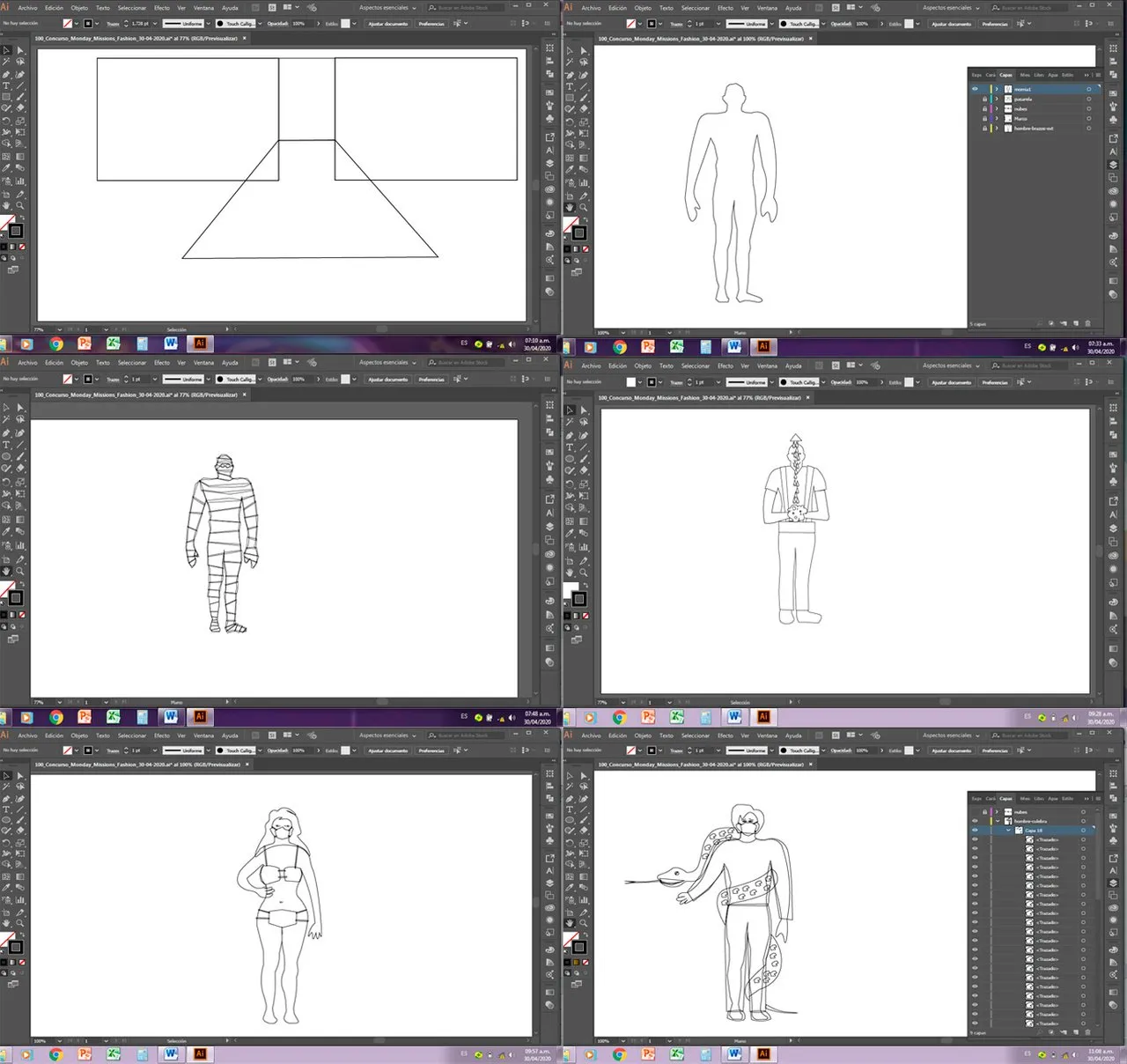Open Seleccionar menu in the back-view man window

[695, 366]
